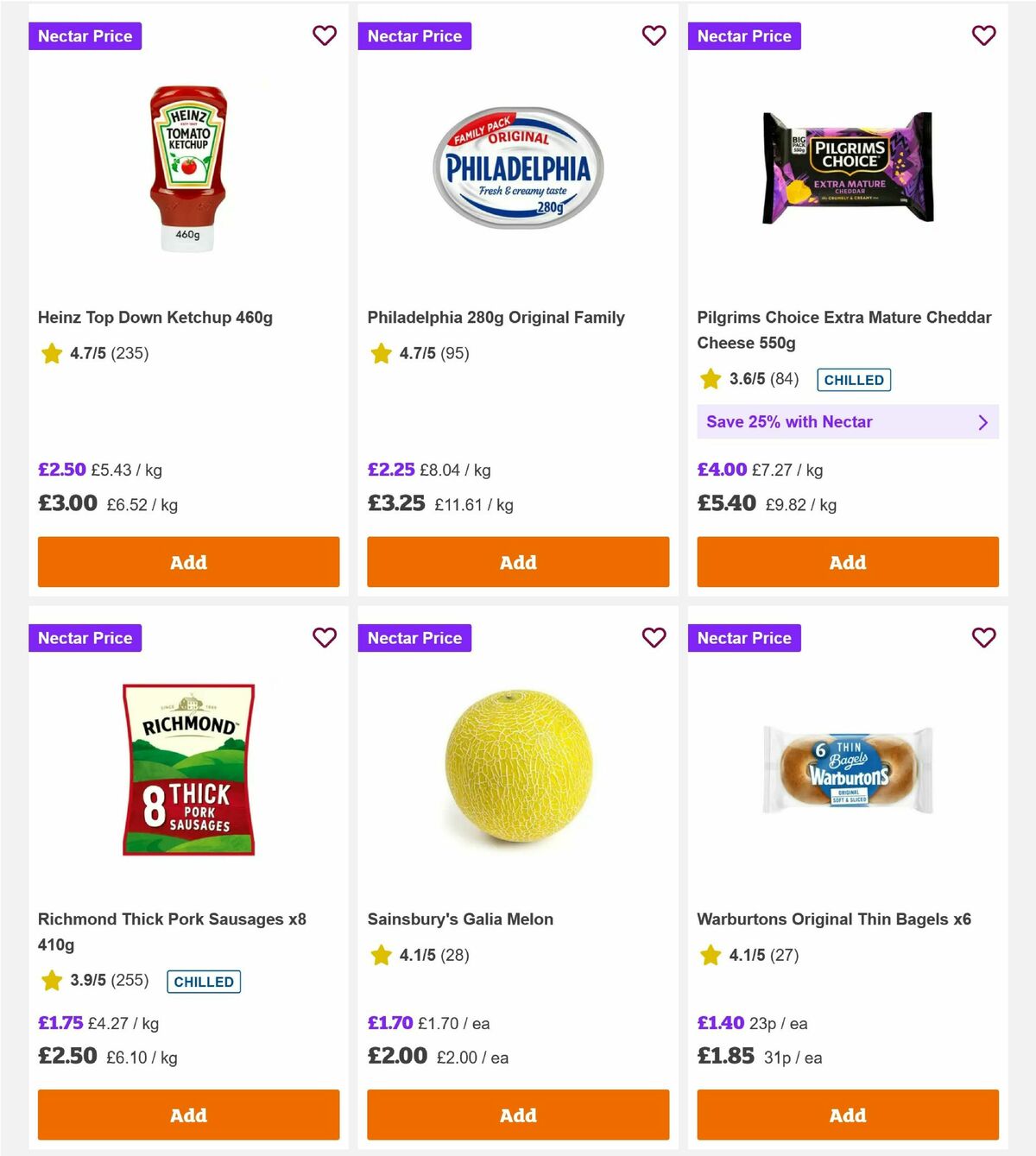Favourite the Sainsbury's Galia Melon
Image resolution: width=1036 pixels, height=1156 pixels.
(x=654, y=638)
